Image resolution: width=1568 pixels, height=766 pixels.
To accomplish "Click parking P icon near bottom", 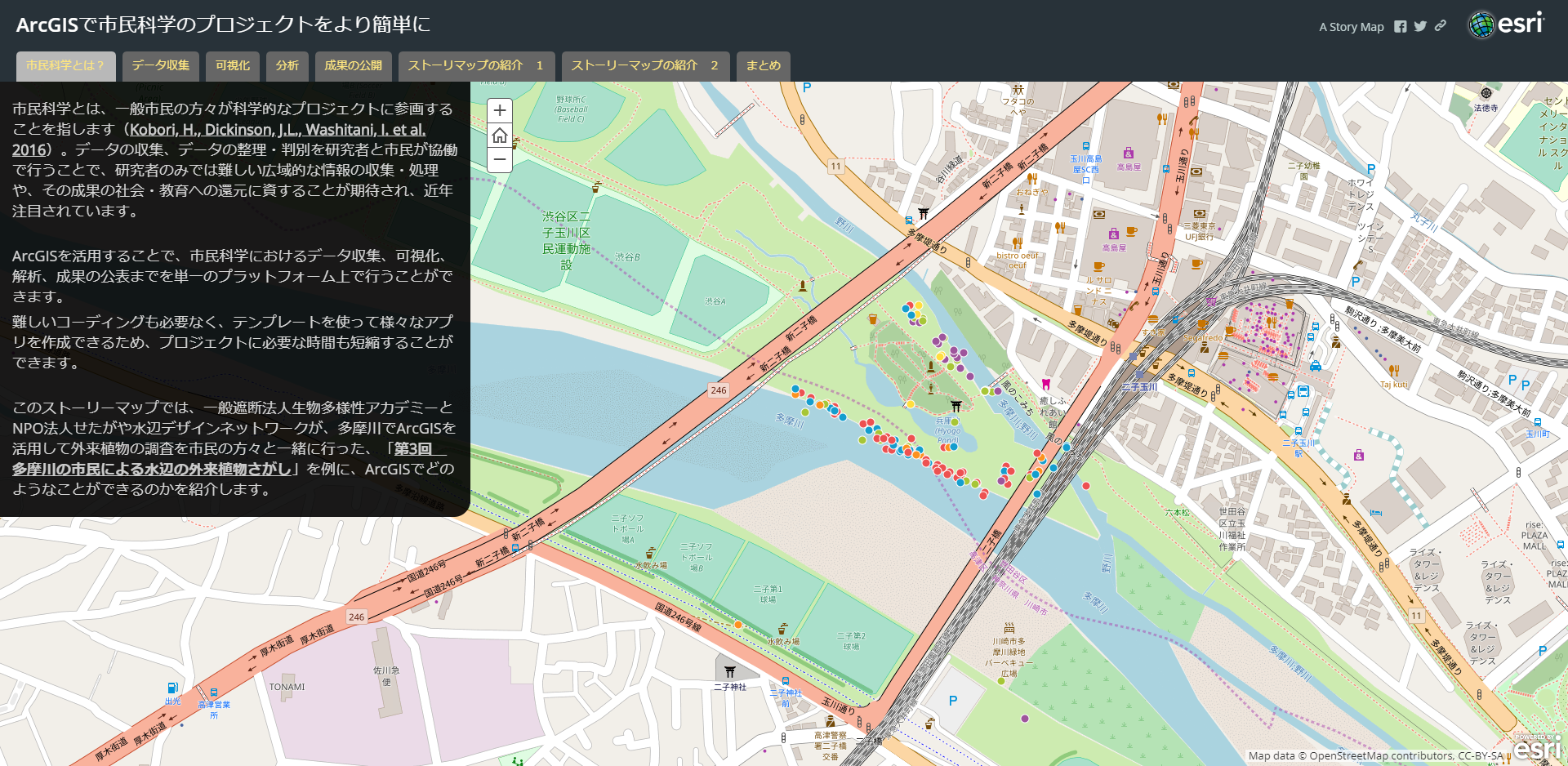I will click(x=953, y=701).
